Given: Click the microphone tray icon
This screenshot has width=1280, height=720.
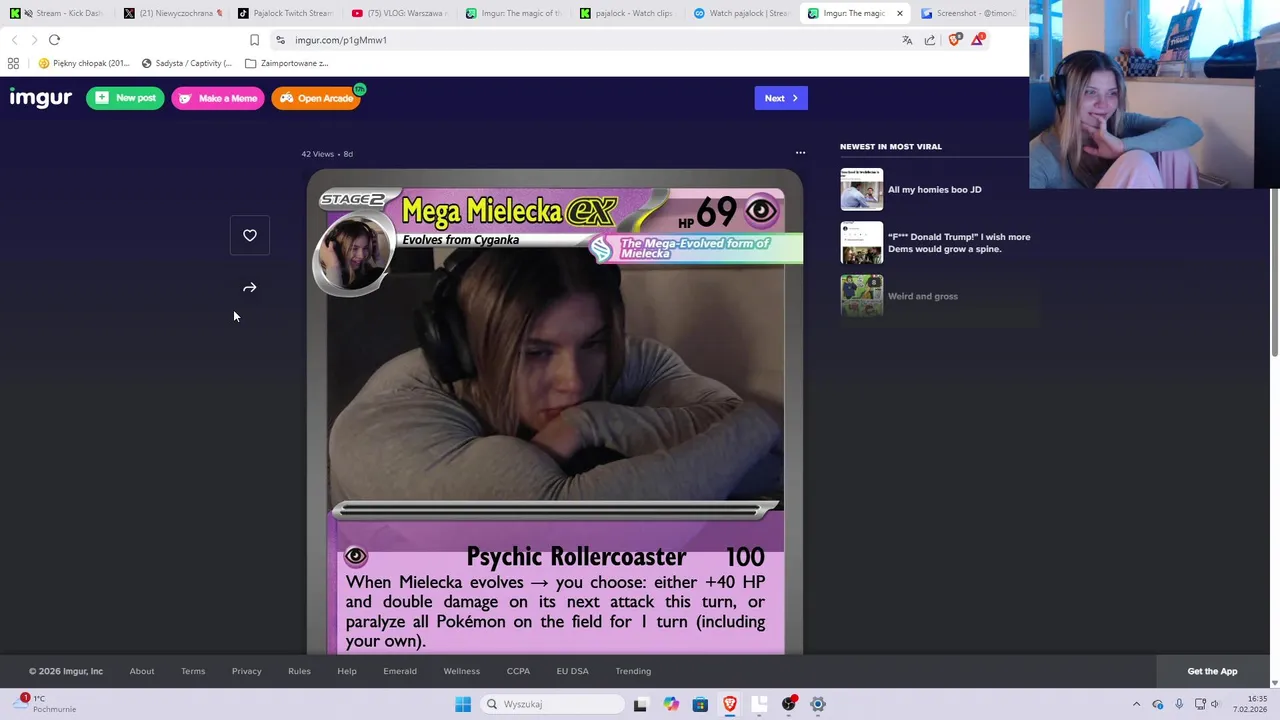Looking at the screenshot, I should (1179, 704).
